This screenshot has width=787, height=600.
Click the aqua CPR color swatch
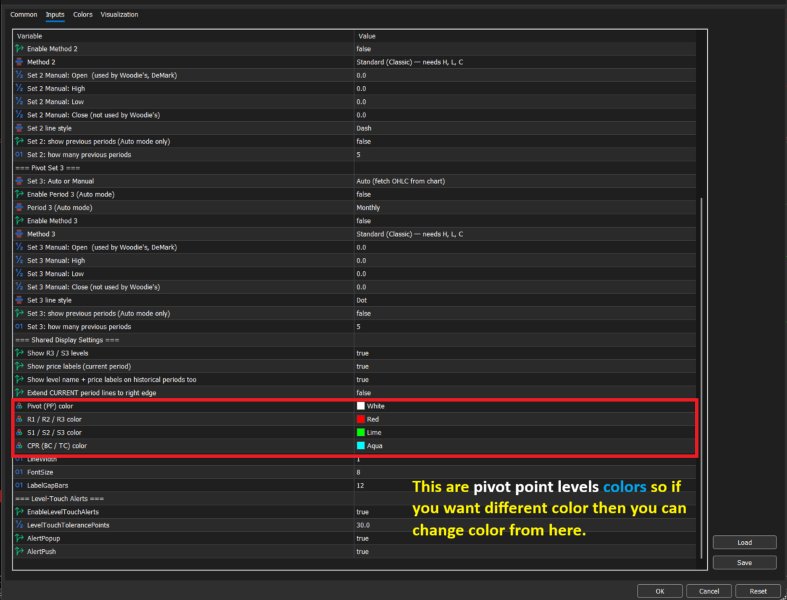[x=360, y=445]
